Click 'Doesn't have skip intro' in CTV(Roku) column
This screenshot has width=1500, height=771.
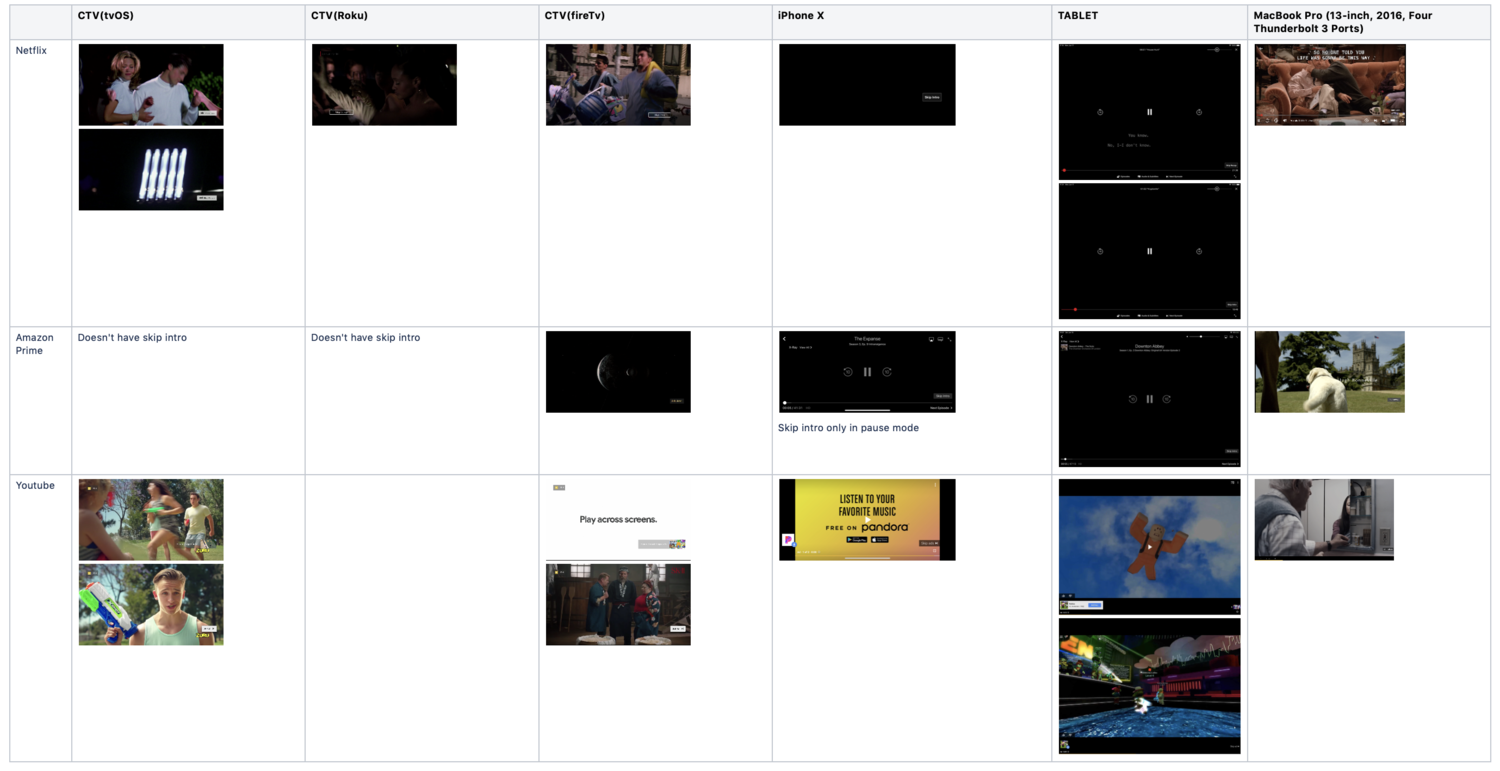pos(365,337)
